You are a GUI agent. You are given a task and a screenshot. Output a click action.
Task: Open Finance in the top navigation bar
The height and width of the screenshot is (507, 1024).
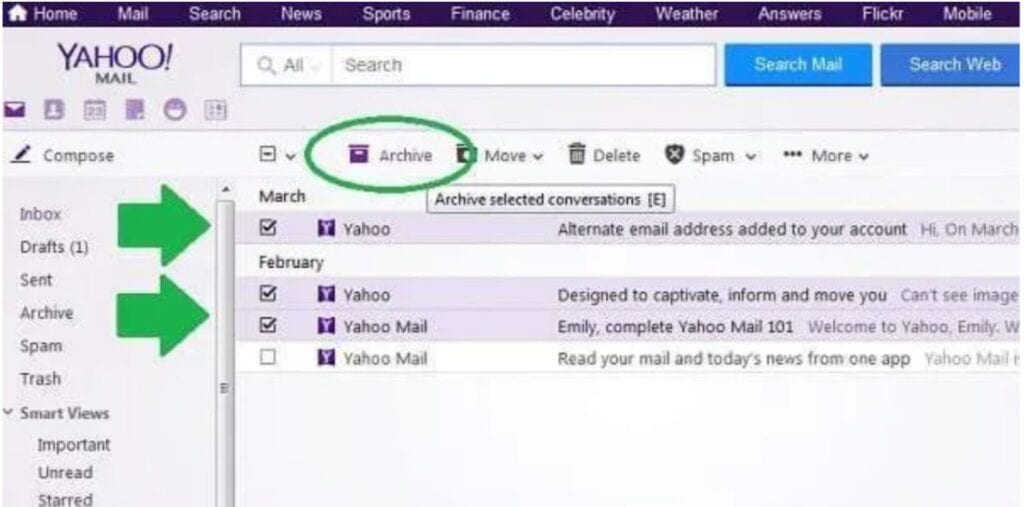pos(479,14)
